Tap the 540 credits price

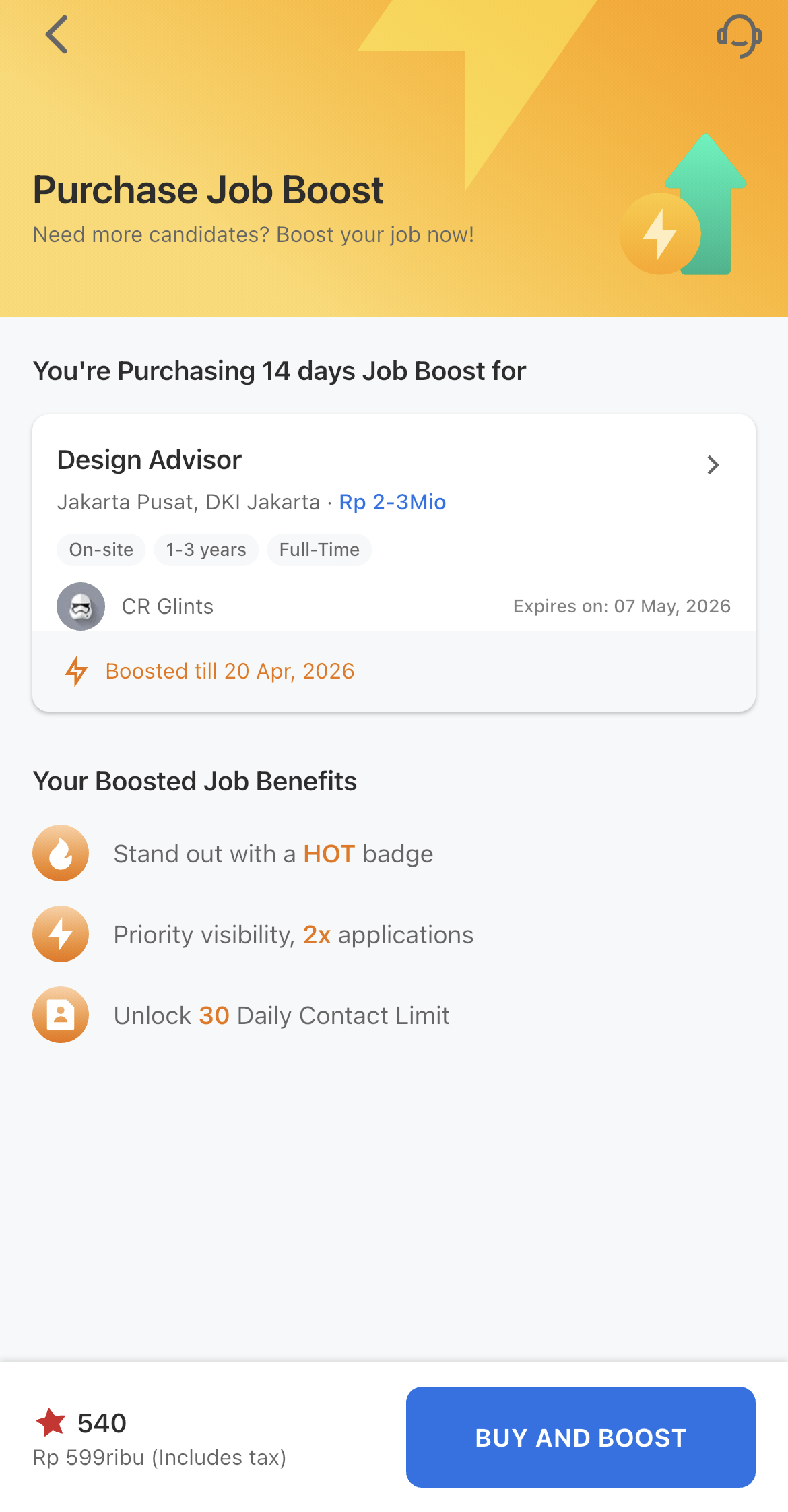(x=102, y=1423)
